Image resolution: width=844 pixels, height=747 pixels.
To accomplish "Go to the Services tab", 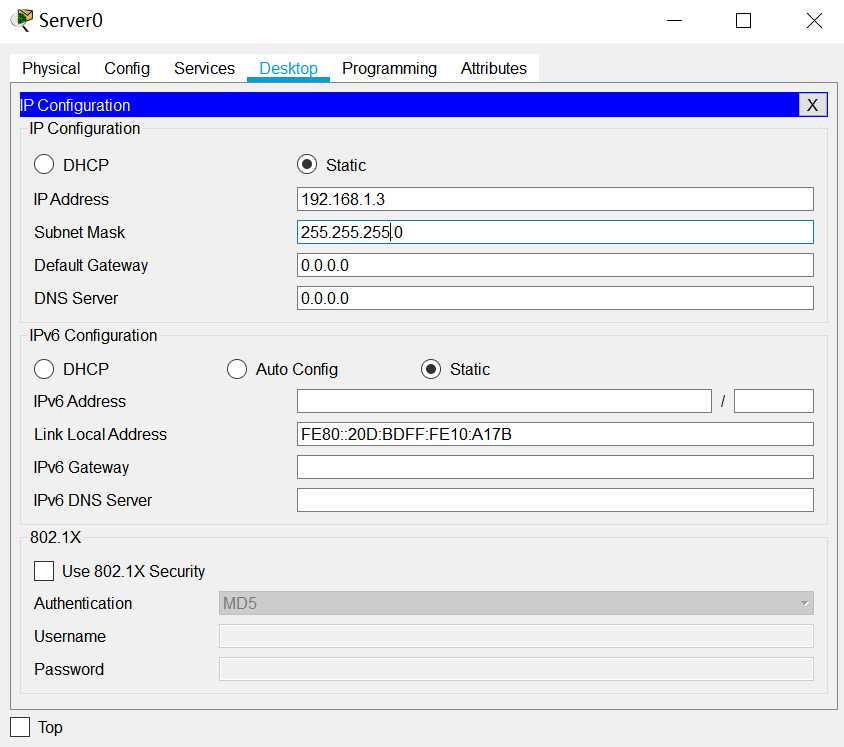I will point(205,68).
